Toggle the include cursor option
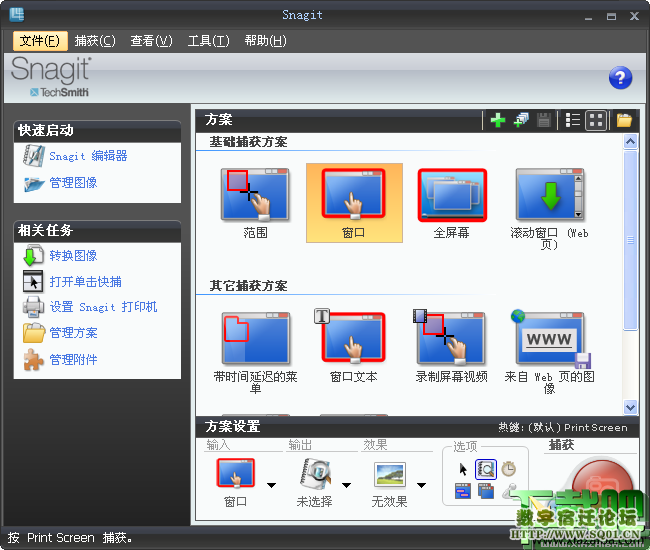This screenshot has height=550, width=650. (463, 470)
